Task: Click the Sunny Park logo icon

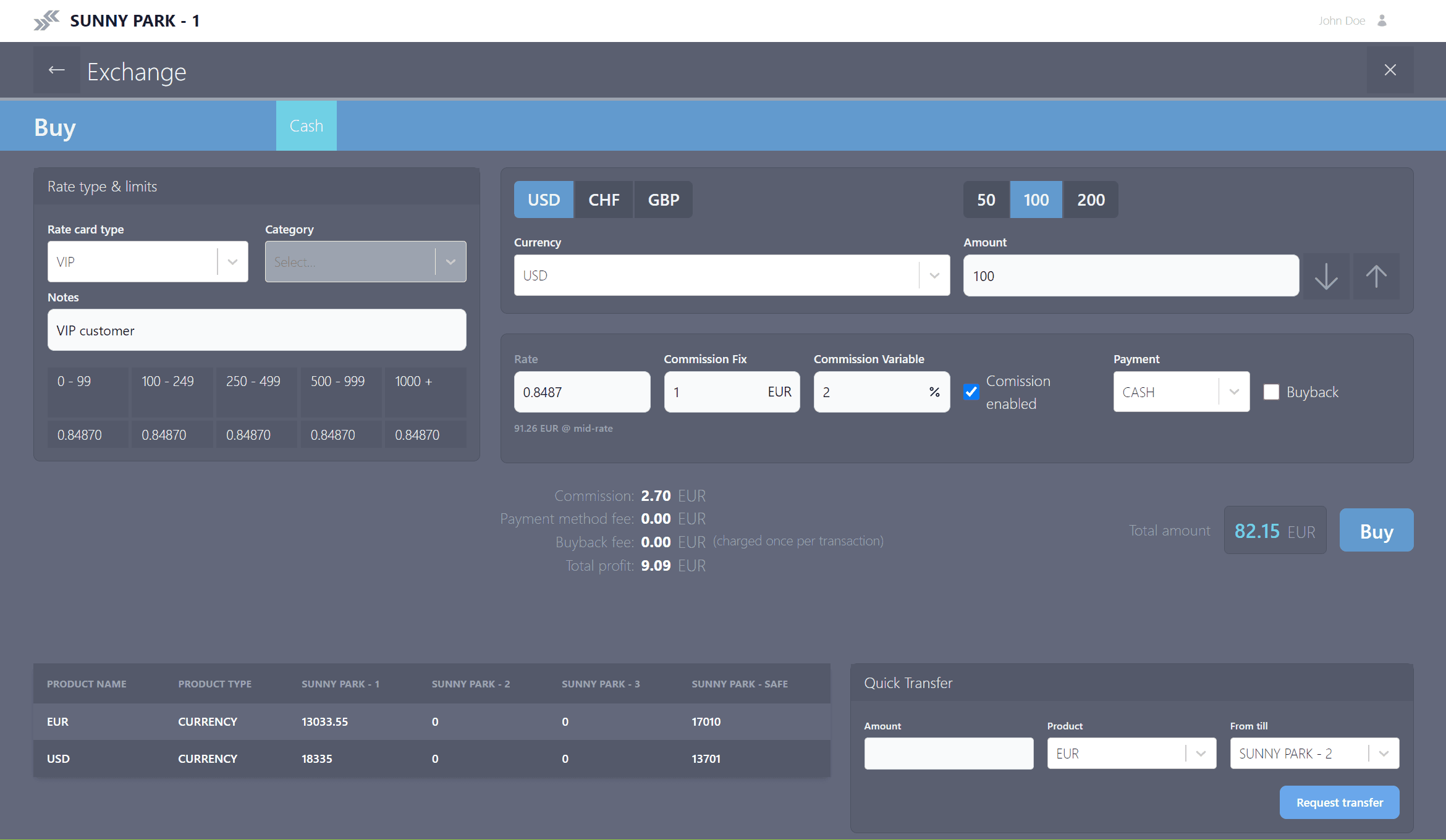Action: (46, 21)
